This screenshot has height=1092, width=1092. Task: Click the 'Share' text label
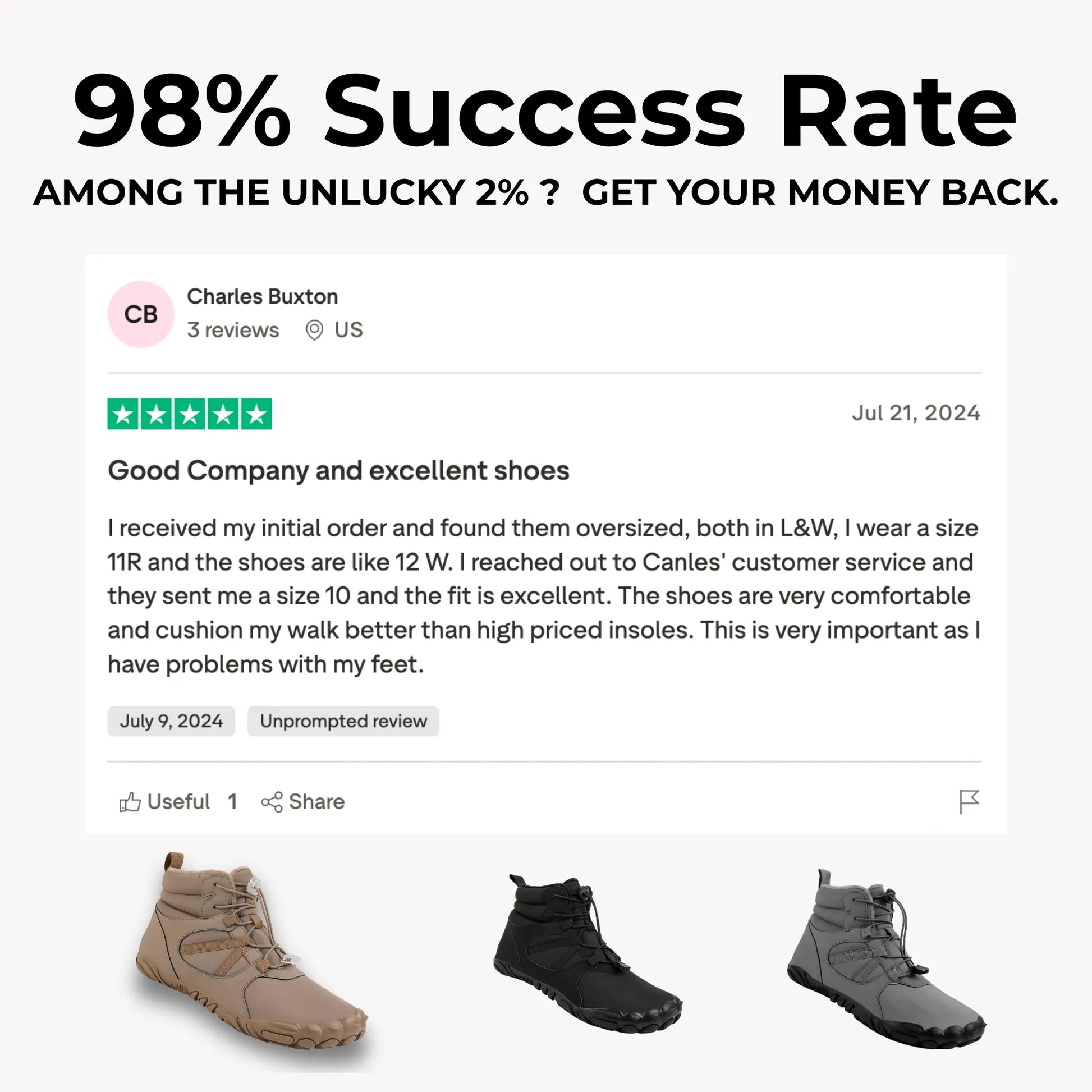tap(316, 801)
